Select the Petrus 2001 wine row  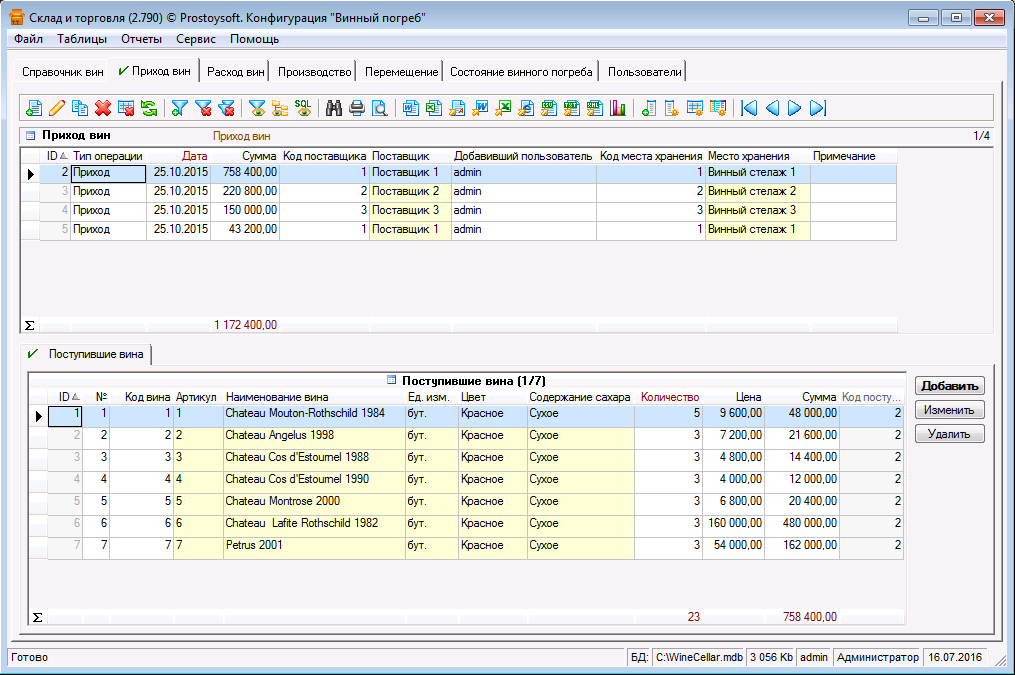[x=254, y=545]
